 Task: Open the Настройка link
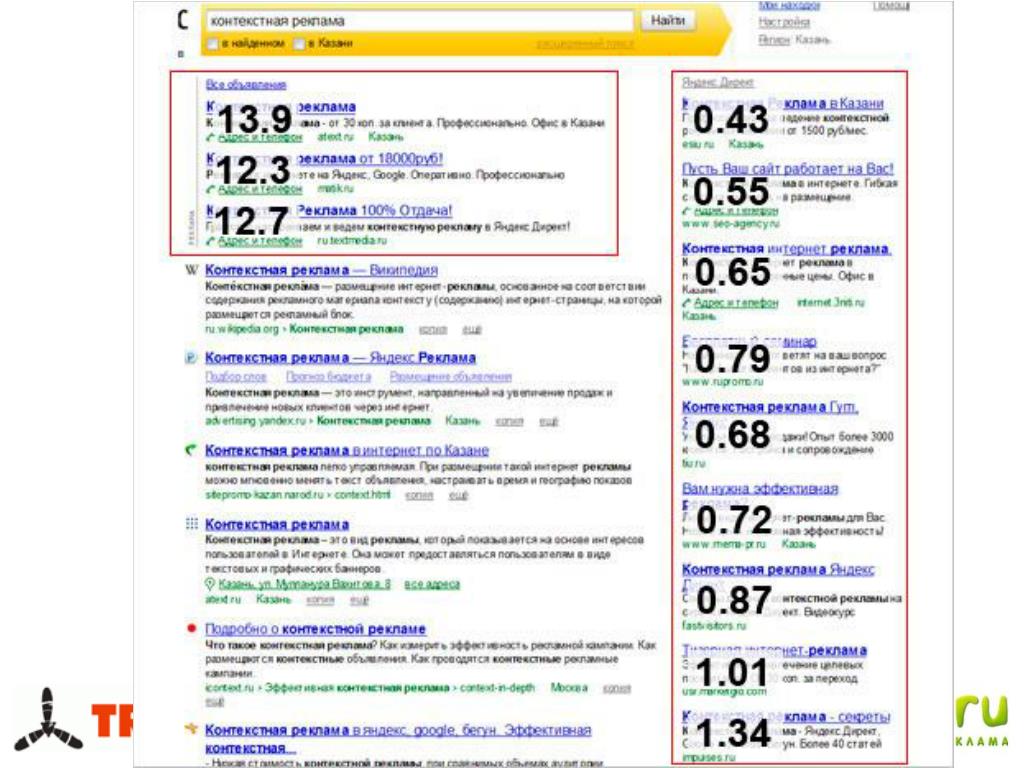coord(784,22)
